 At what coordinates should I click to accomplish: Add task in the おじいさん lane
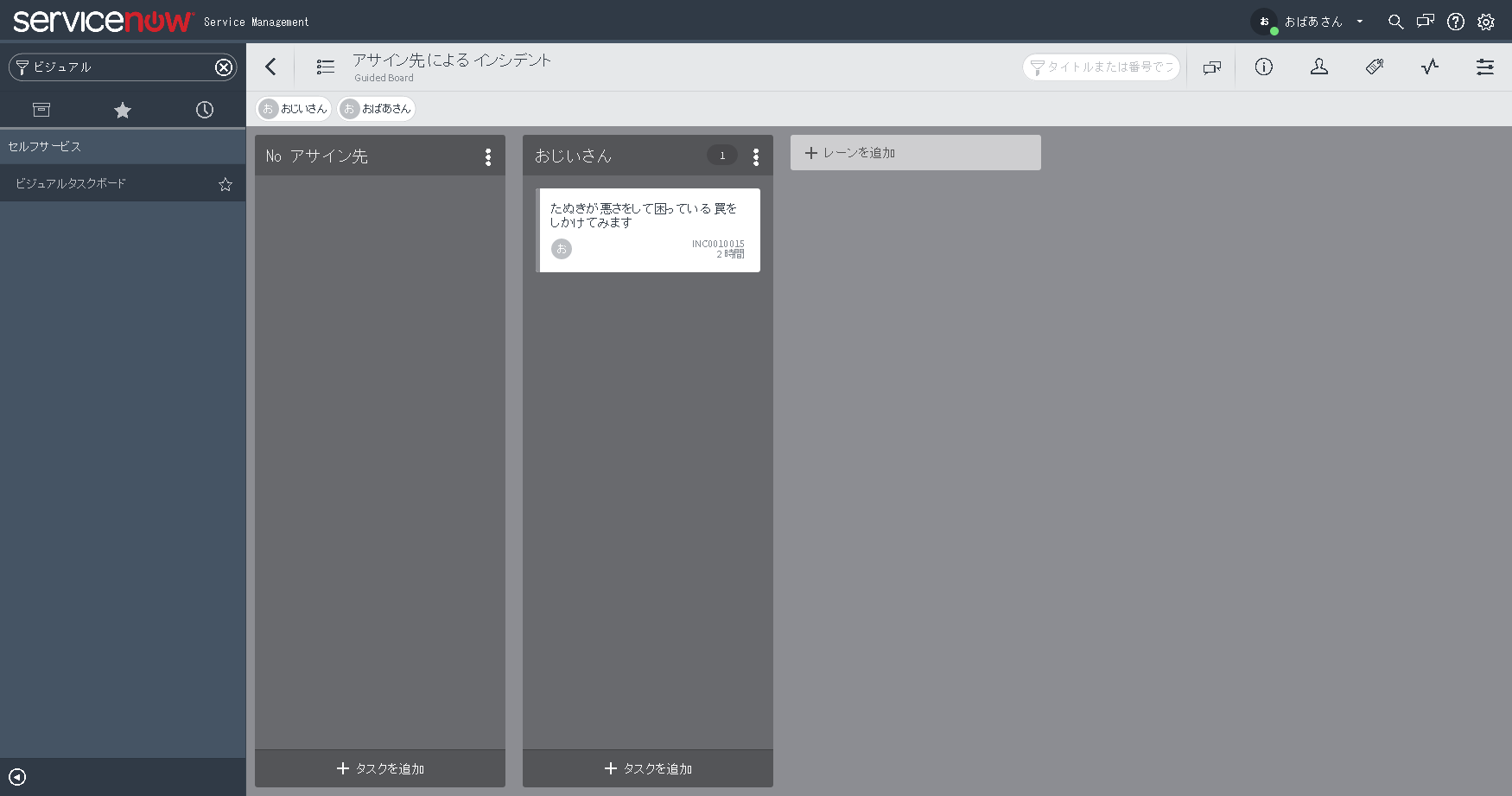(x=648, y=768)
